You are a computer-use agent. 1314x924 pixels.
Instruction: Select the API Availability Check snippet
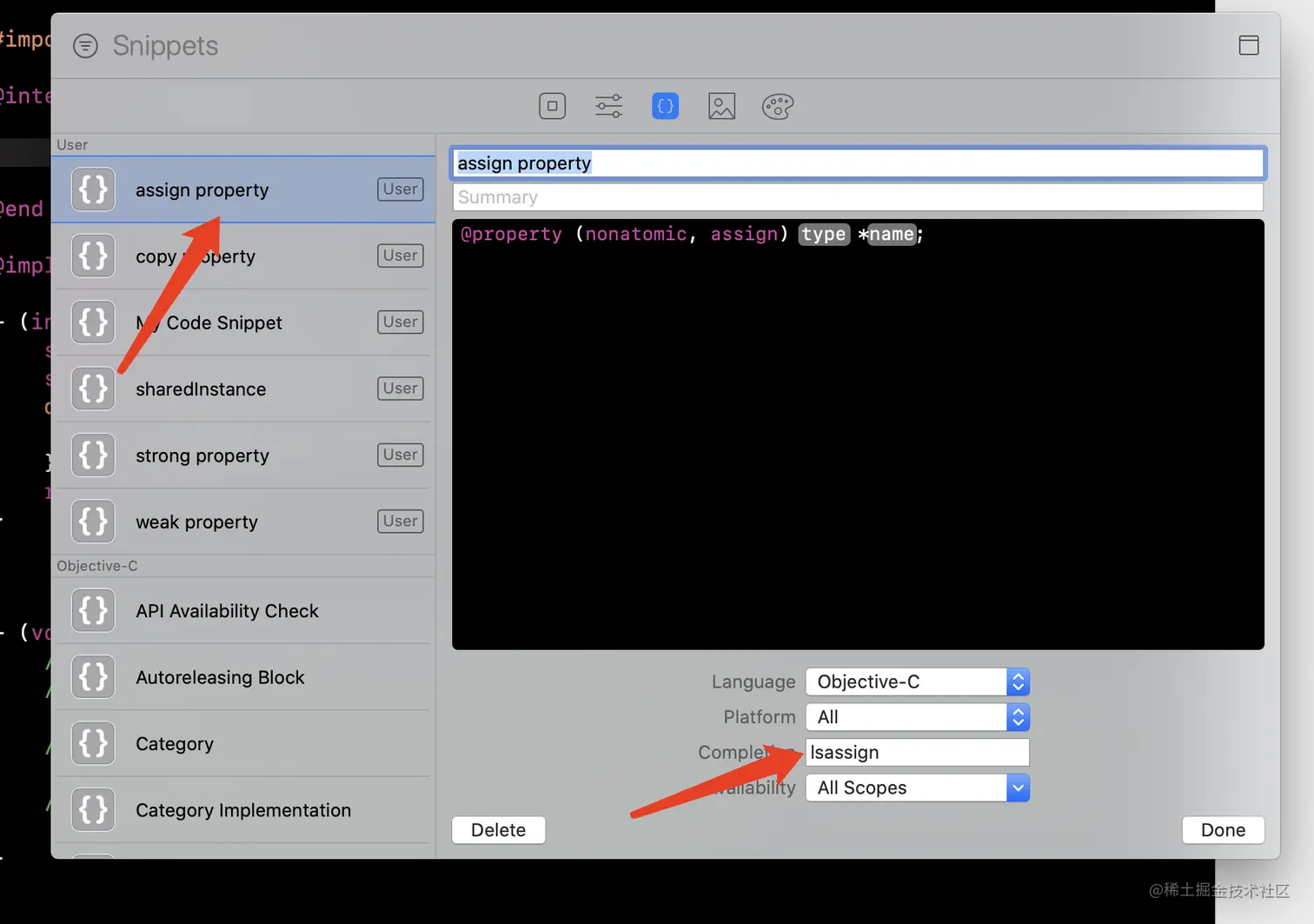coord(243,611)
